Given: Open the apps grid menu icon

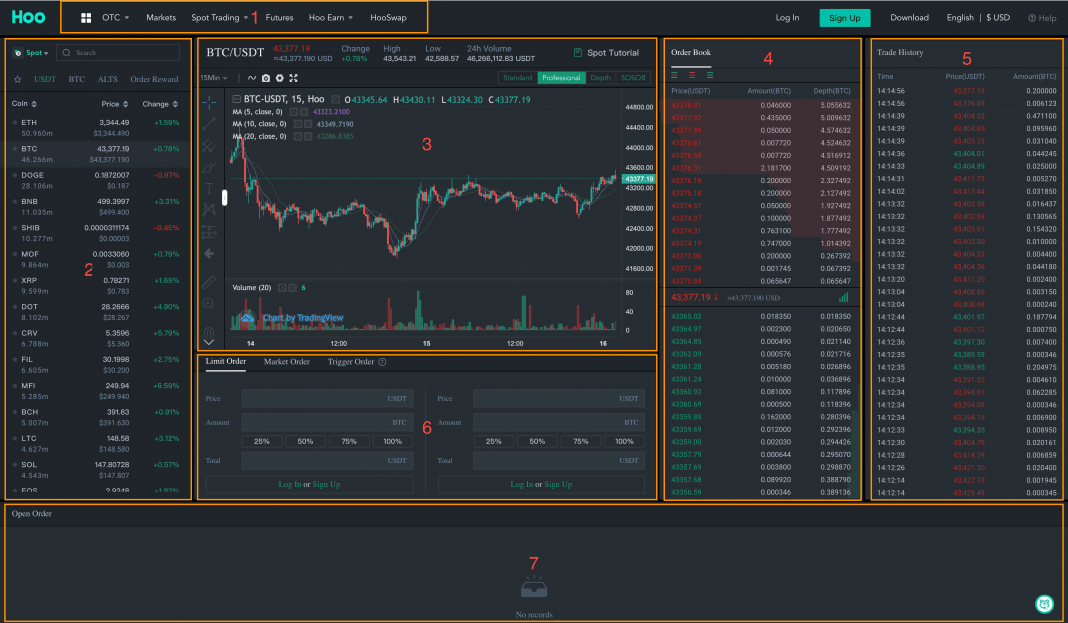Looking at the screenshot, I should [86, 18].
